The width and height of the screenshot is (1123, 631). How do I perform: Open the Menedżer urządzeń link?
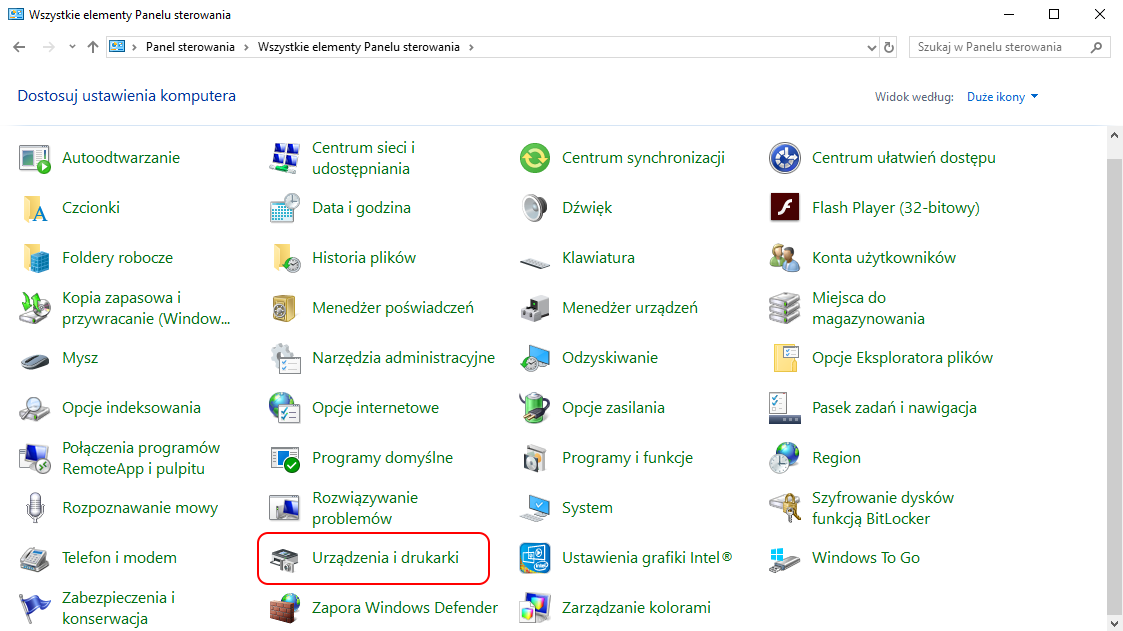[x=629, y=308]
